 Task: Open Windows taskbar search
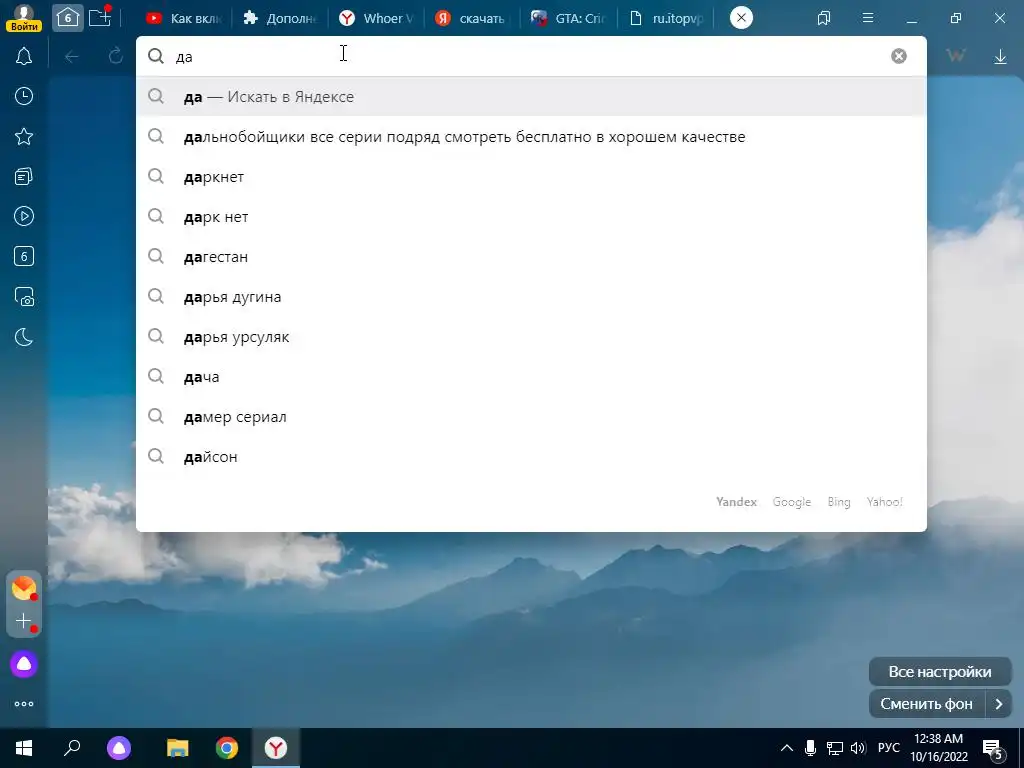tap(72, 748)
